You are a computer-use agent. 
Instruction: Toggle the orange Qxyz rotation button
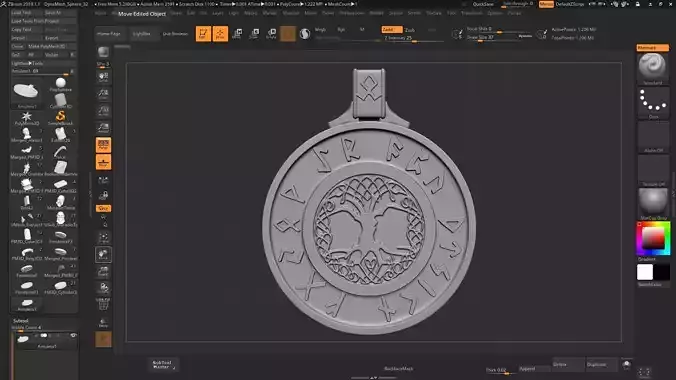pyautogui.click(x=103, y=208)
